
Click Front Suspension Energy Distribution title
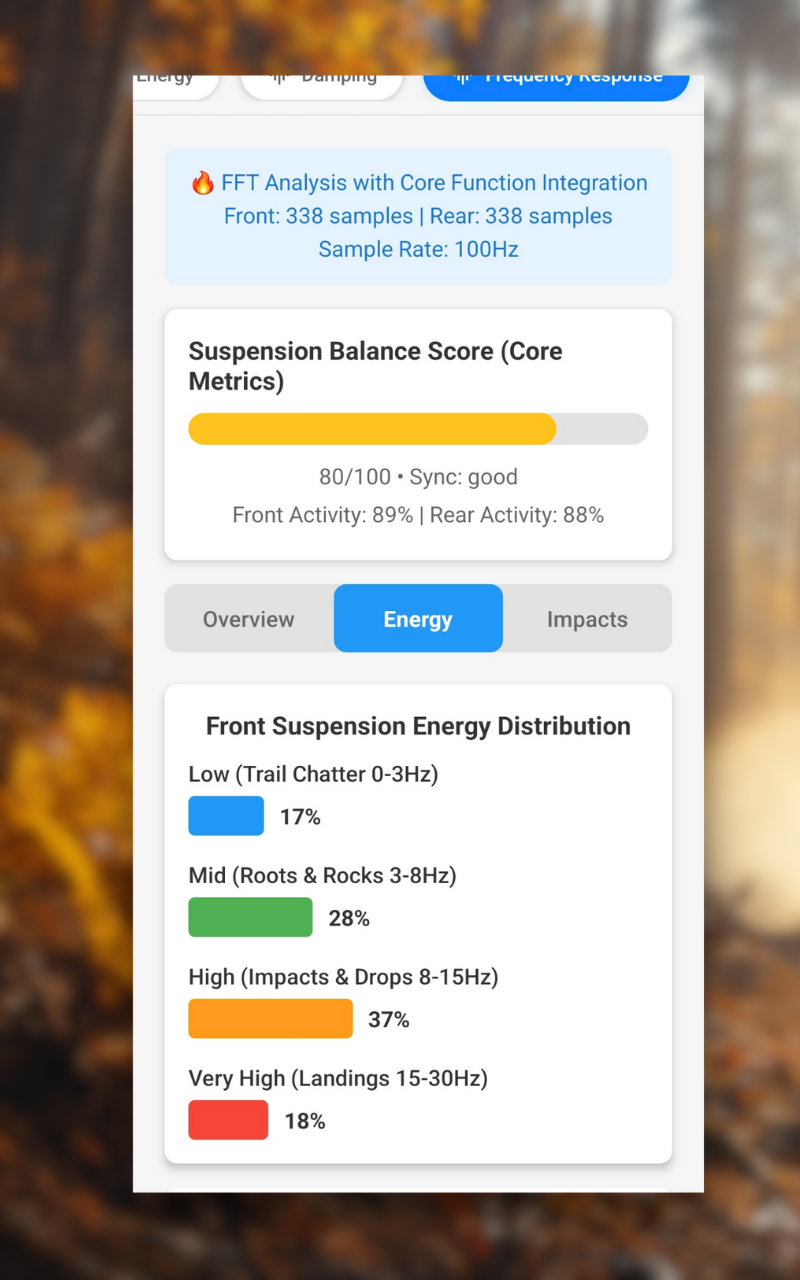[x=418, y=726]
